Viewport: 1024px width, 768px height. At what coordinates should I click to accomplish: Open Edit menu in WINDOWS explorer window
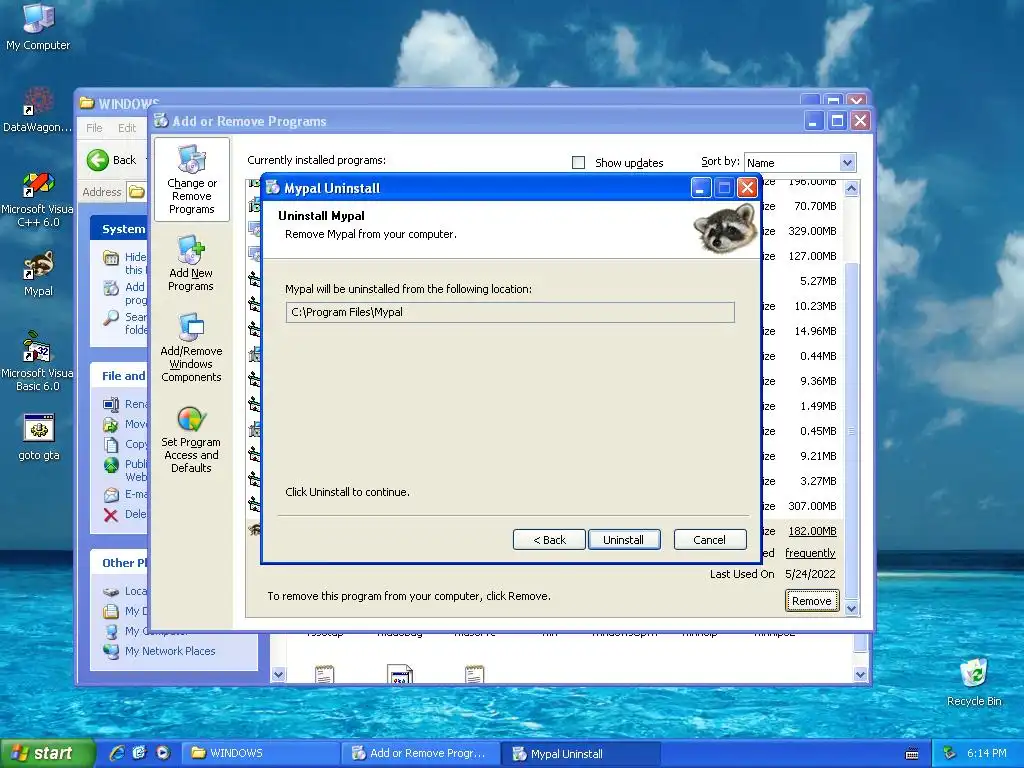pos(127,127)
